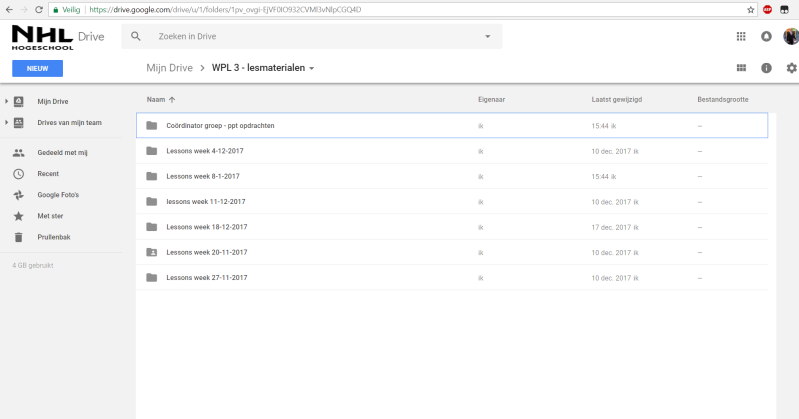The height and width of the screenshot is (419, 799).
Task: Click the browser back arrow
Action: [x=9, y=10]
